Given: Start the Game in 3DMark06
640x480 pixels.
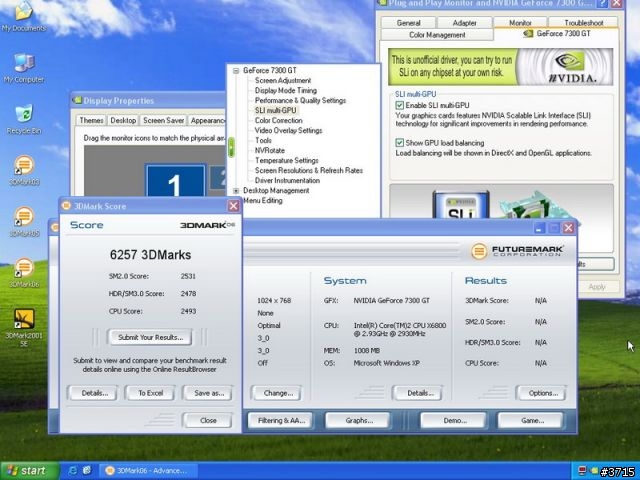Looking at the screenshot, I should pos(532,420).
